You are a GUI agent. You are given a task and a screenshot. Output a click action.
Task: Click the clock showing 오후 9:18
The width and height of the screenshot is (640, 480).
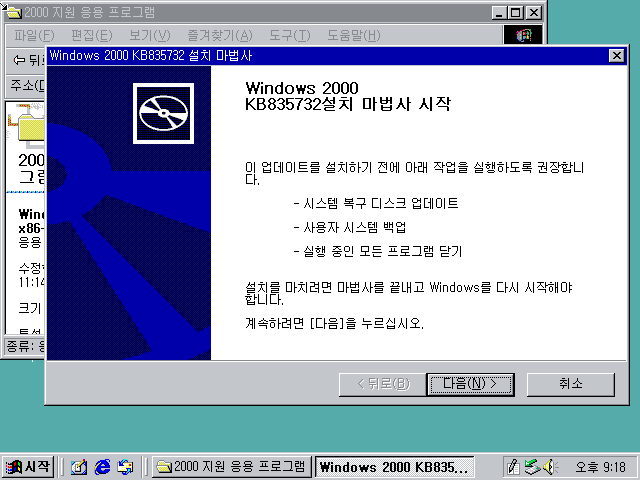pos(600,467)
